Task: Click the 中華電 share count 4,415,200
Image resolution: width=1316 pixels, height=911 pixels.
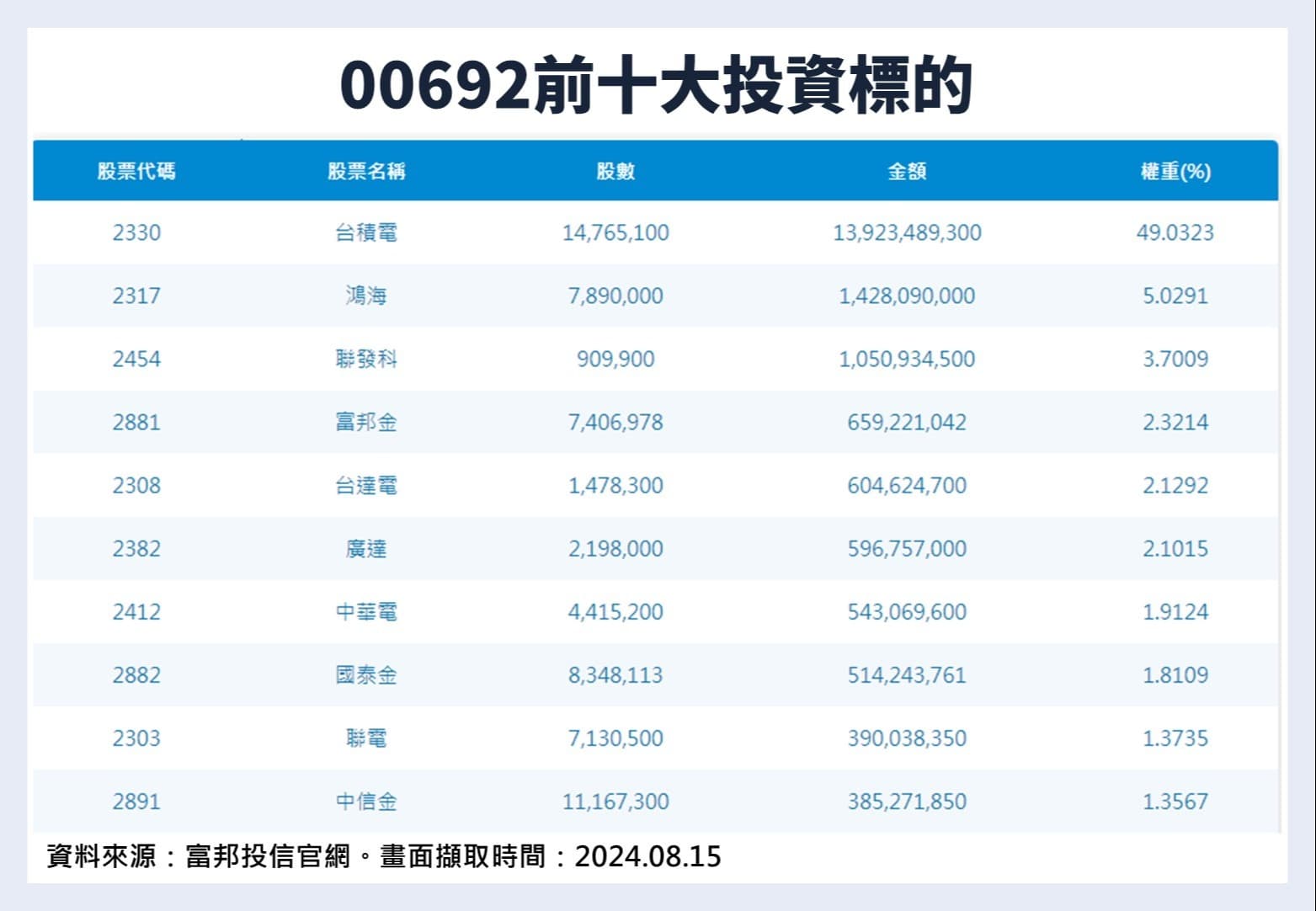Action: [x=615, y=611]
